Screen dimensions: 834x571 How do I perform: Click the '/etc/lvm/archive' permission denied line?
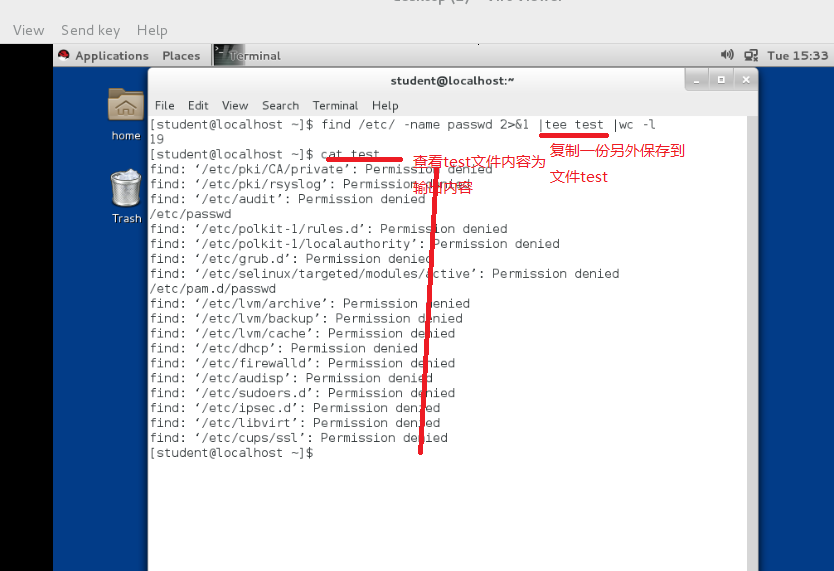(x=310, y=304)
